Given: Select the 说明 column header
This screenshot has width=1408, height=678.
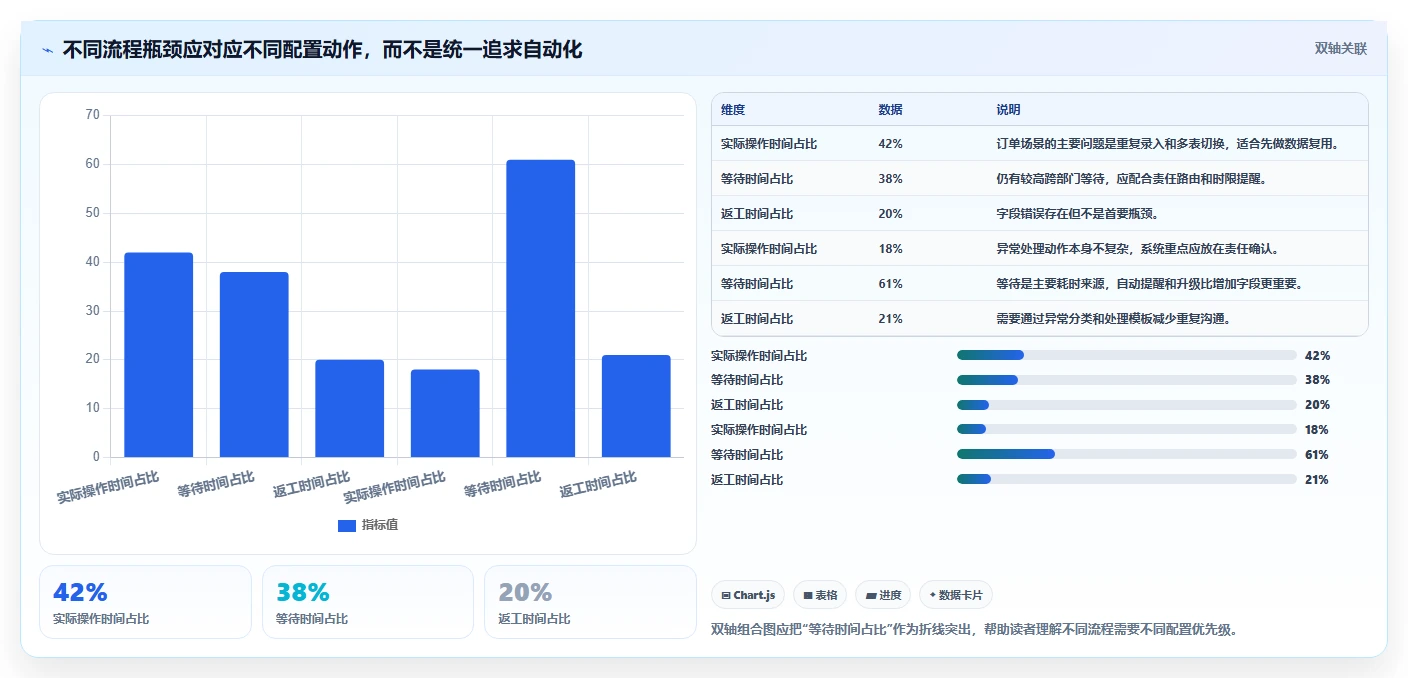Looking at the screenshot, I should pyautogui.click(x=1008, y=110).
